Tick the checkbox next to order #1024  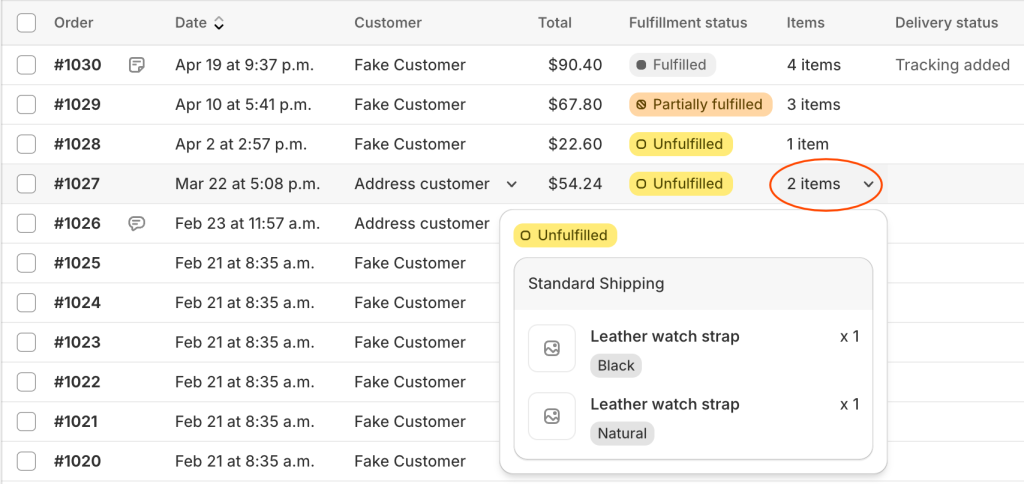(27, 303)
